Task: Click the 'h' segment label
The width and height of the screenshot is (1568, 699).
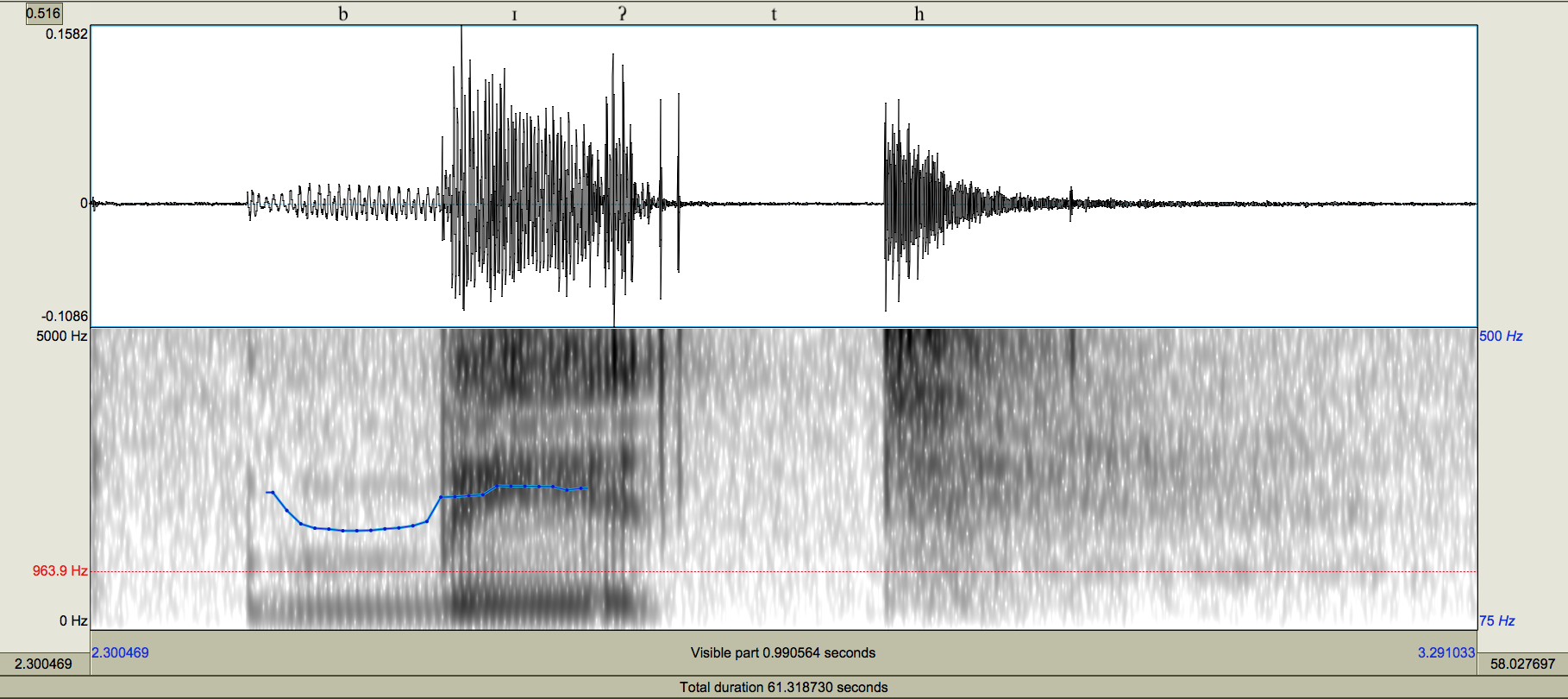Action: 919,14
